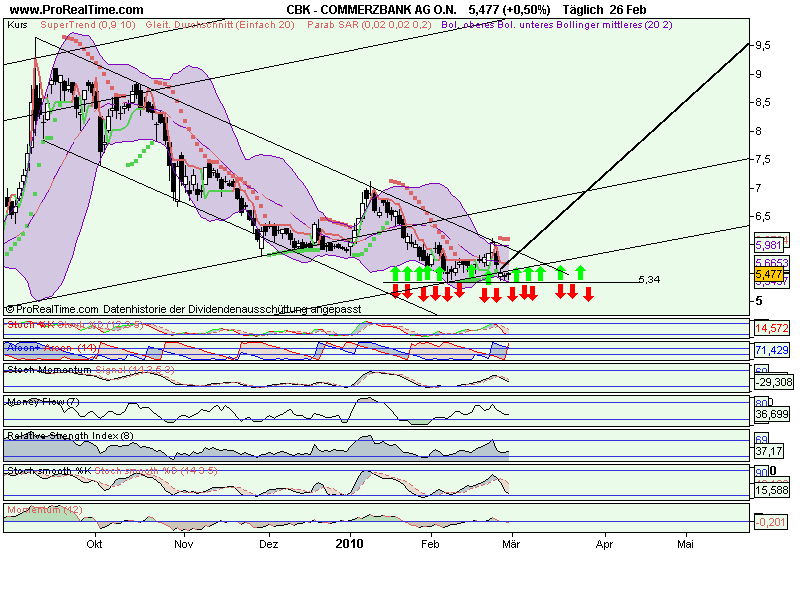The height and width of the screenshot is (600, 800).
Task: Select the Relative Strength Index (8) label
Action: (70, 436)
